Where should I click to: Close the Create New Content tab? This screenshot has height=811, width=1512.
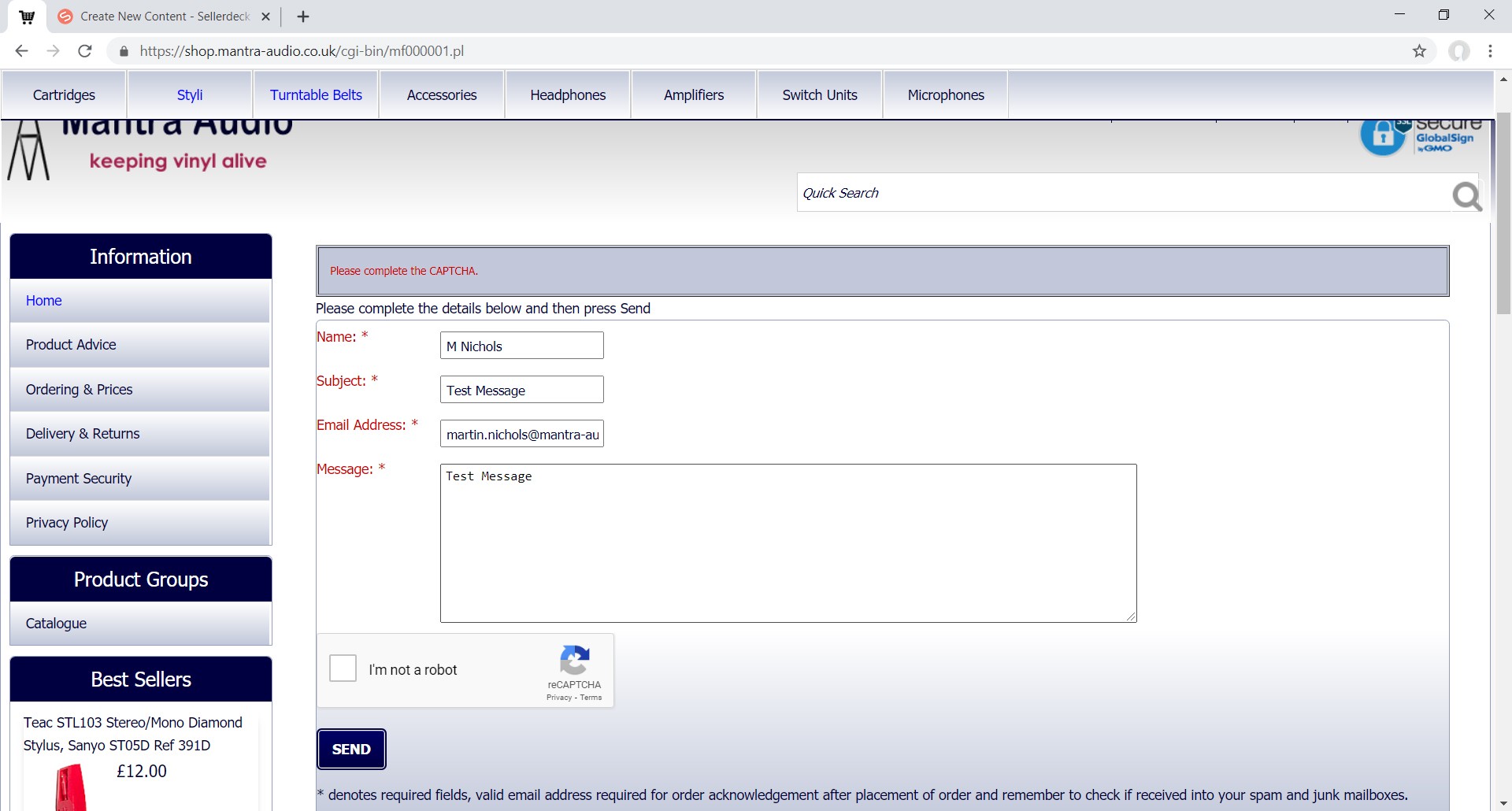[266, 17]
